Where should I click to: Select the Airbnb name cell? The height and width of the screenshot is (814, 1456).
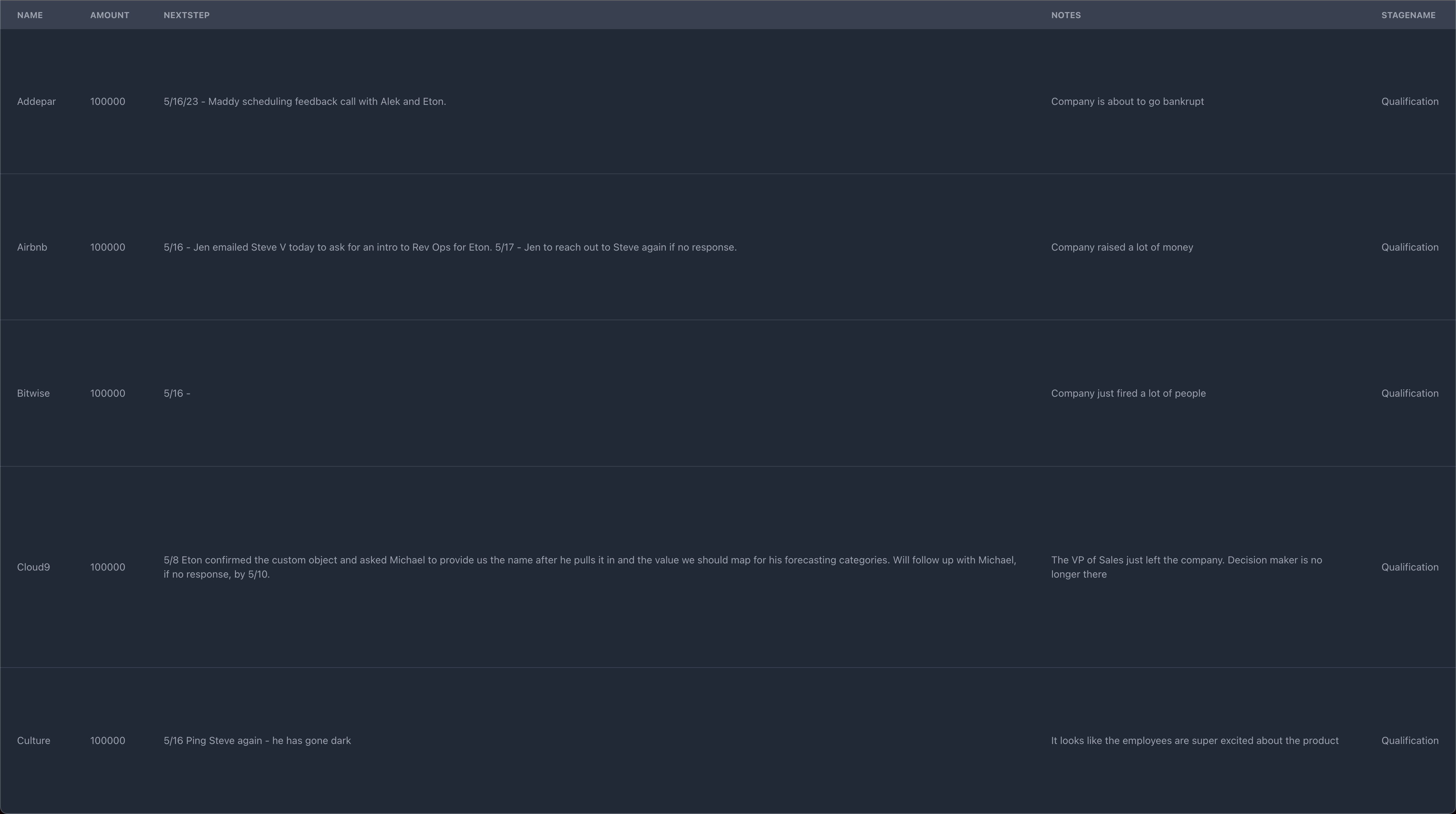pos(32,248)
